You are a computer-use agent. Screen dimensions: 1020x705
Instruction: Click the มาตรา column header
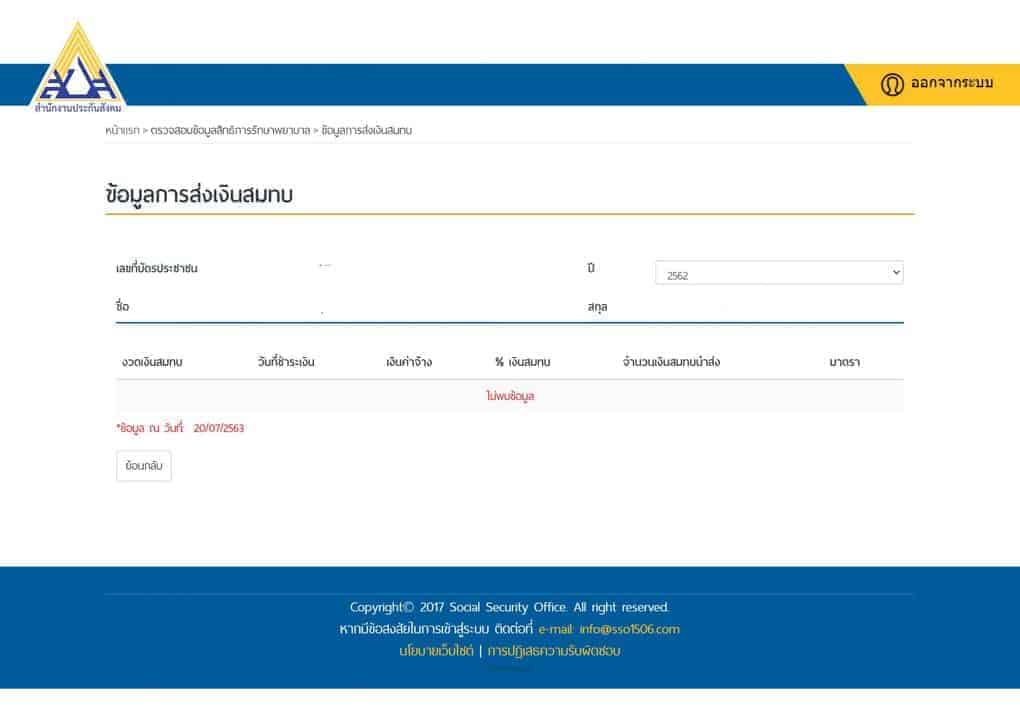(x=844, y=362)
